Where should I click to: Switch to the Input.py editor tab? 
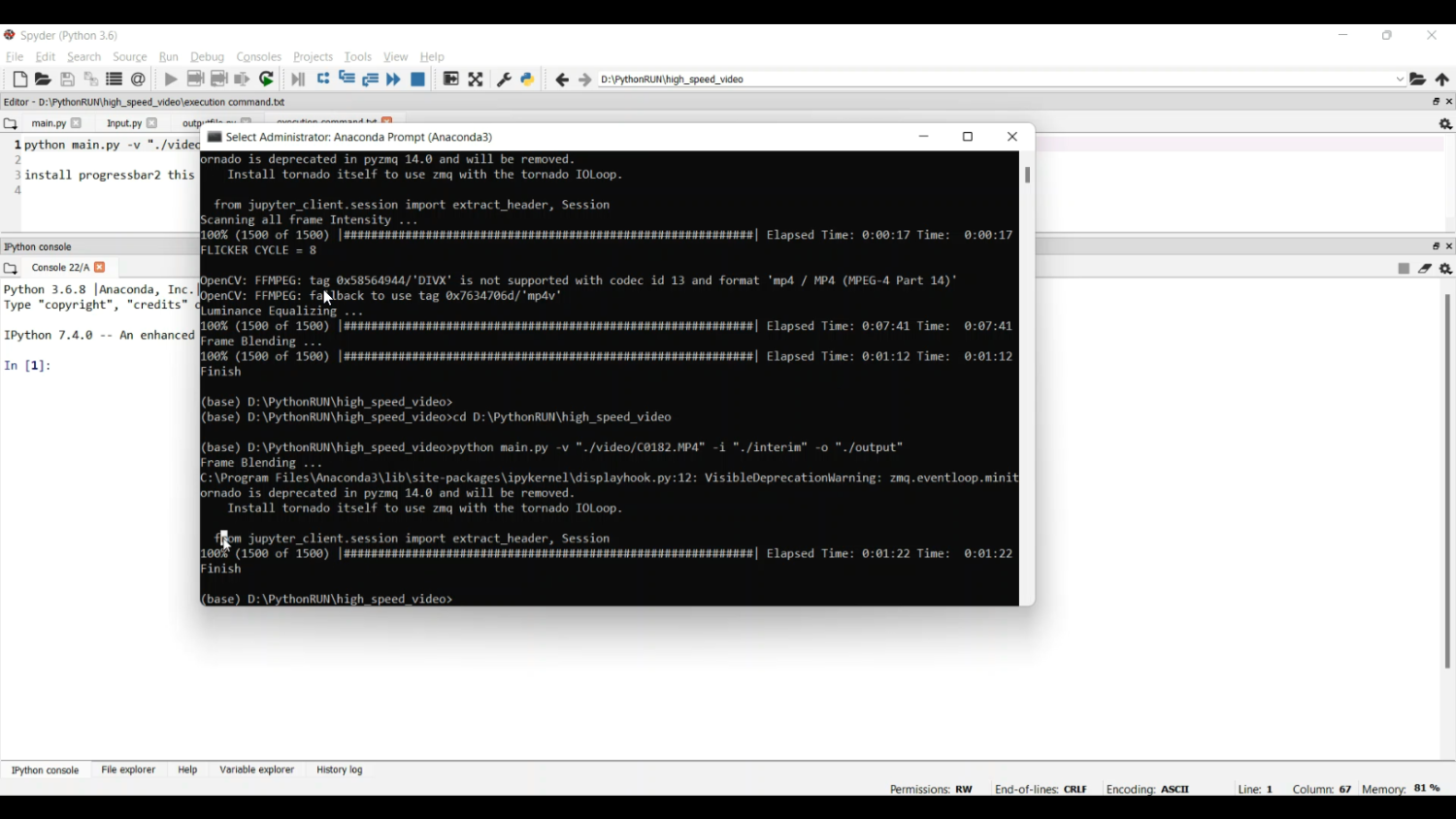pyautogui.click(x=124, y=124)
